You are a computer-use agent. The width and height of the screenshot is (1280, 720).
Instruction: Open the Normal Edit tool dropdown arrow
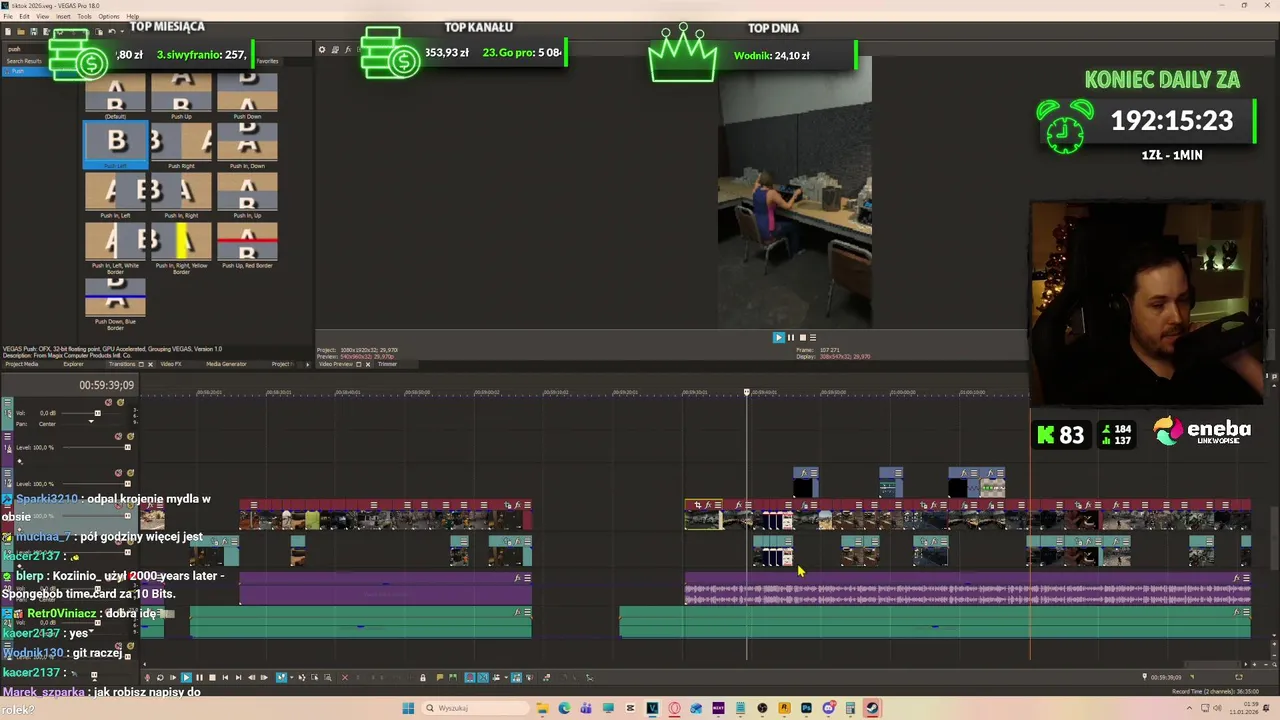[291, 677]
